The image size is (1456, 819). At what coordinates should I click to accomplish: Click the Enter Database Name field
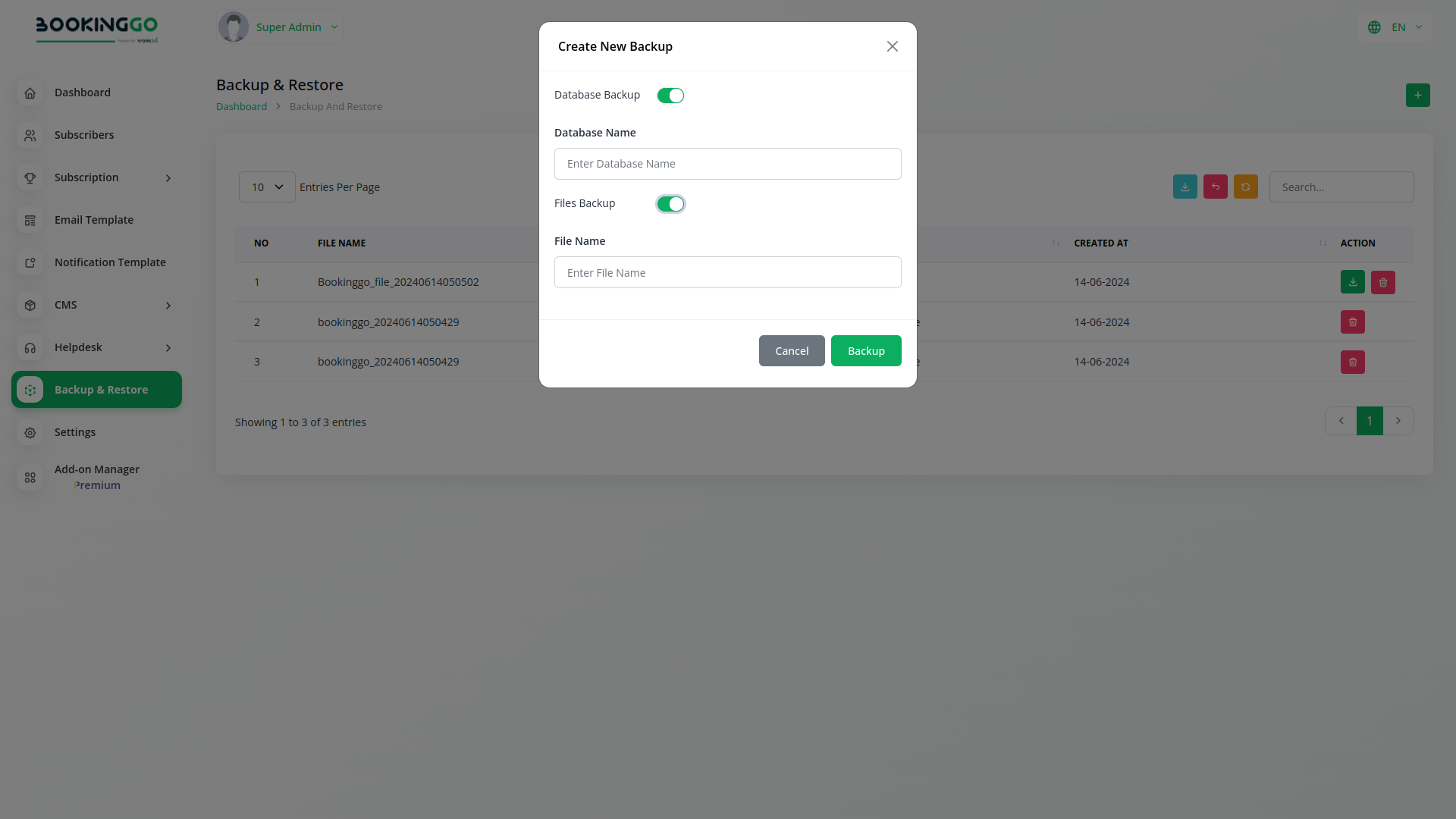[727, 164]
